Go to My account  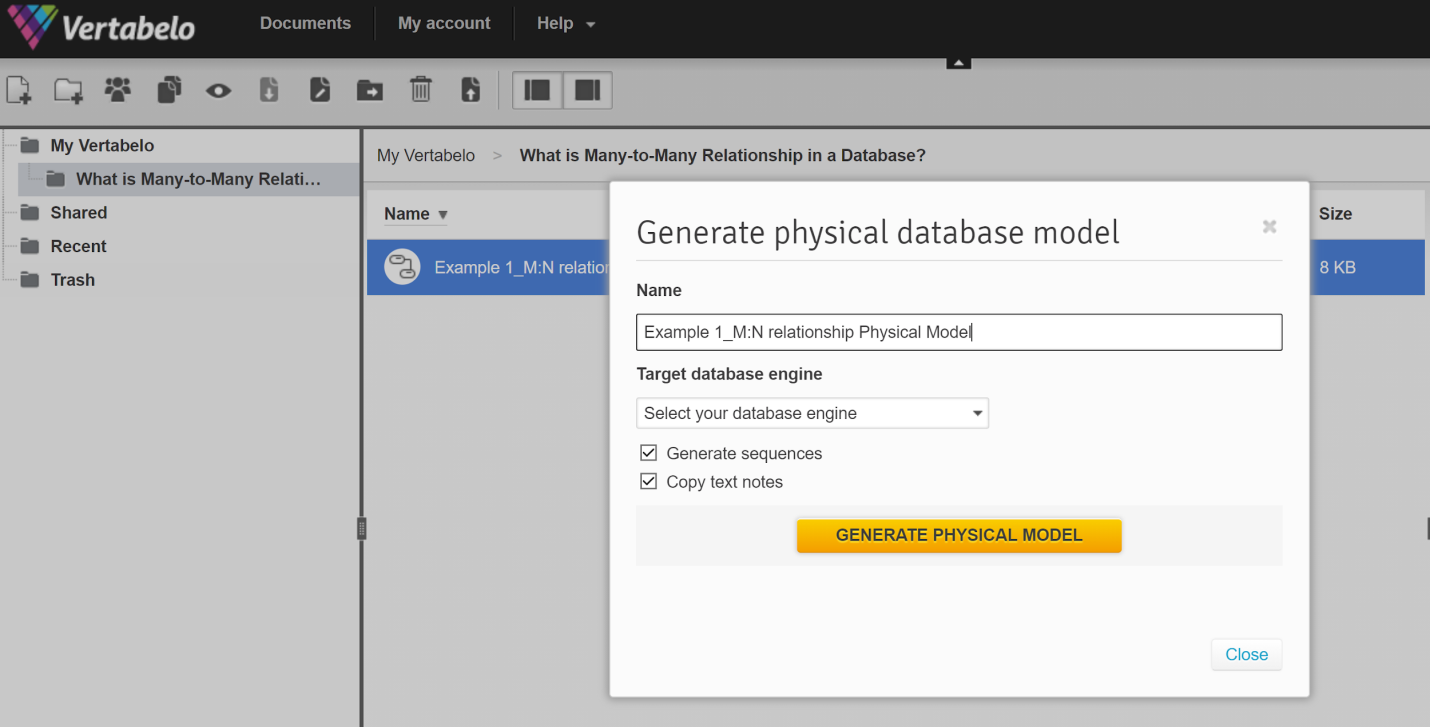(444, 23)
